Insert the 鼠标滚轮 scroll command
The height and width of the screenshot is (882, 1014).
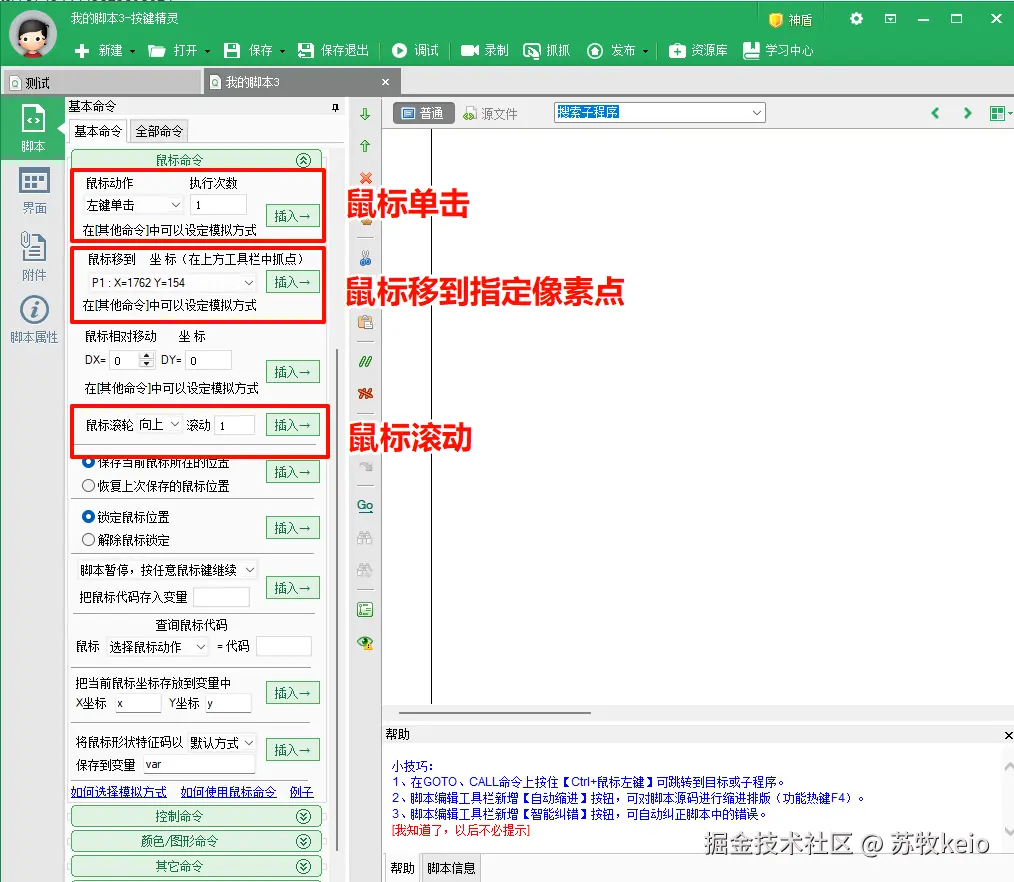click(292, 425)
